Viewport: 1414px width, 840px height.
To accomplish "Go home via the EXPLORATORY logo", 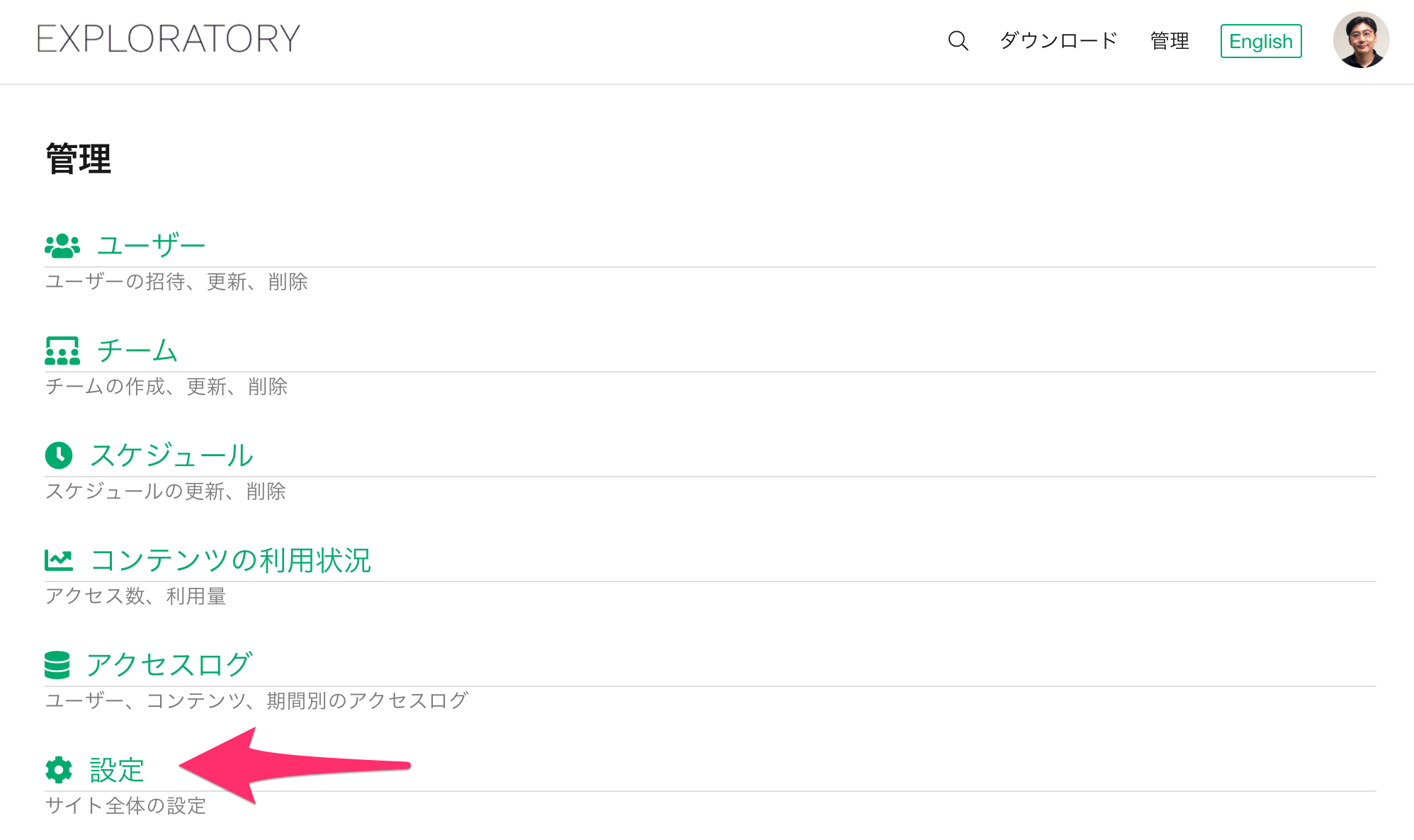I will [169, 38].
